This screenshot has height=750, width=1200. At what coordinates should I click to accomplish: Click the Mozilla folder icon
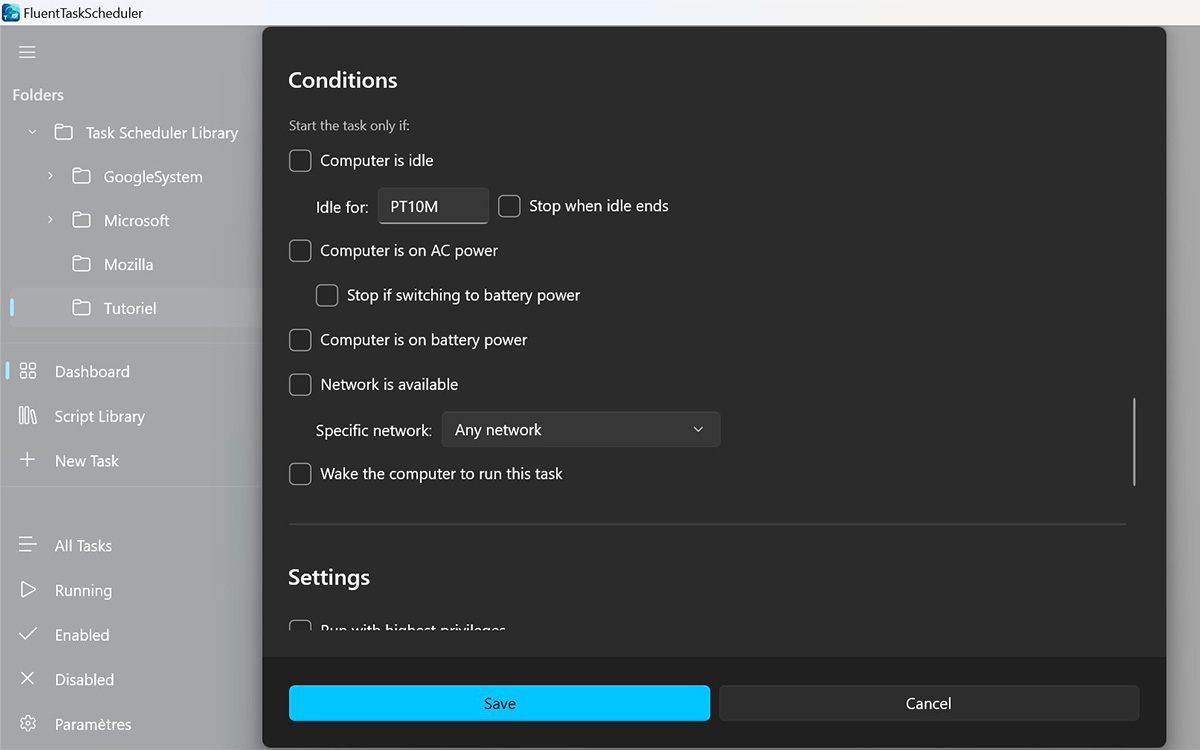(84, 264)
